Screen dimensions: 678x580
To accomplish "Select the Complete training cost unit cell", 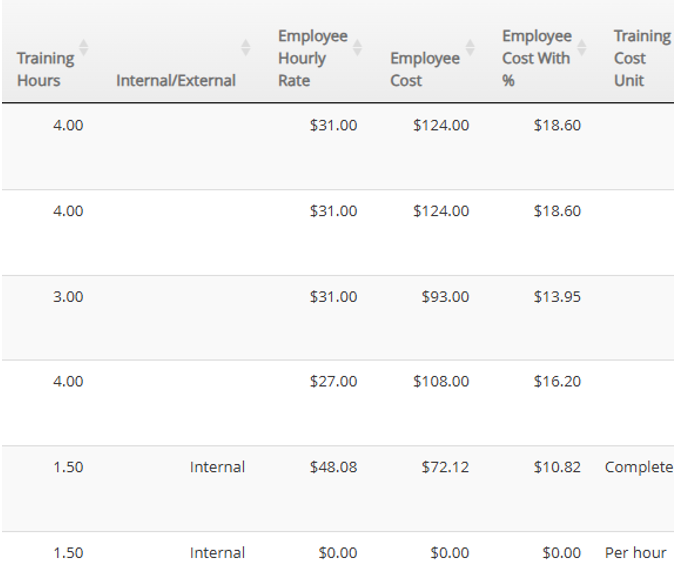I will (x=639, y=467).
